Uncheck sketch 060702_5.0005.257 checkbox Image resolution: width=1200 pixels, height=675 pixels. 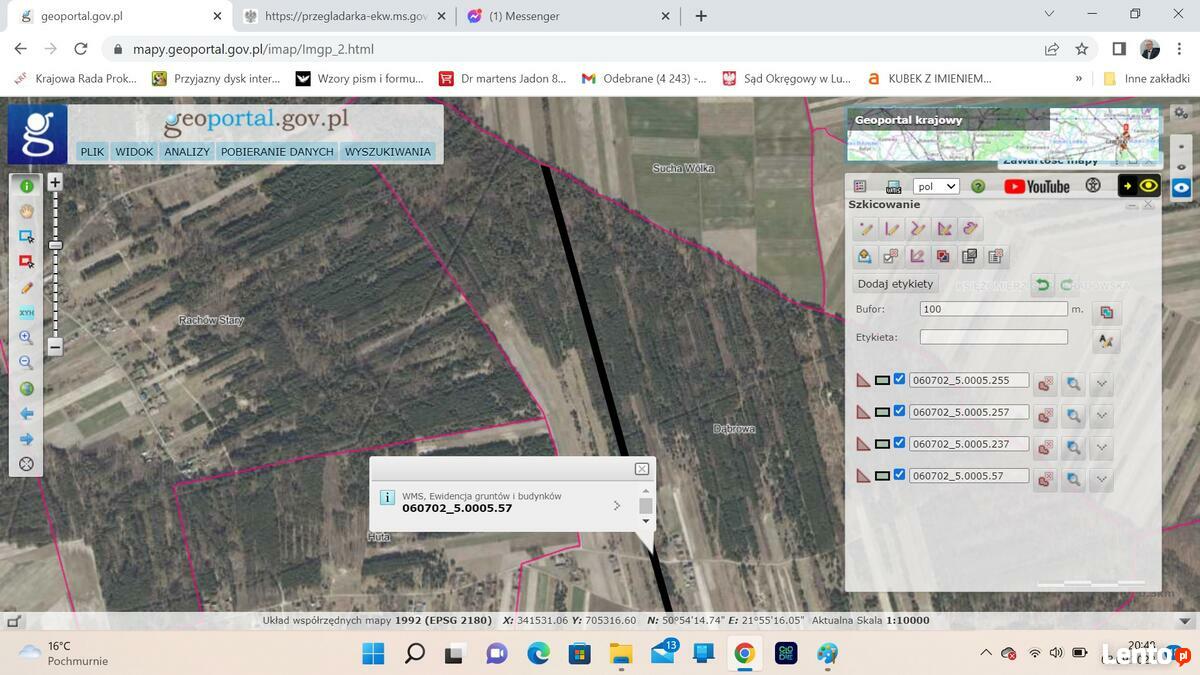point(899,411)
